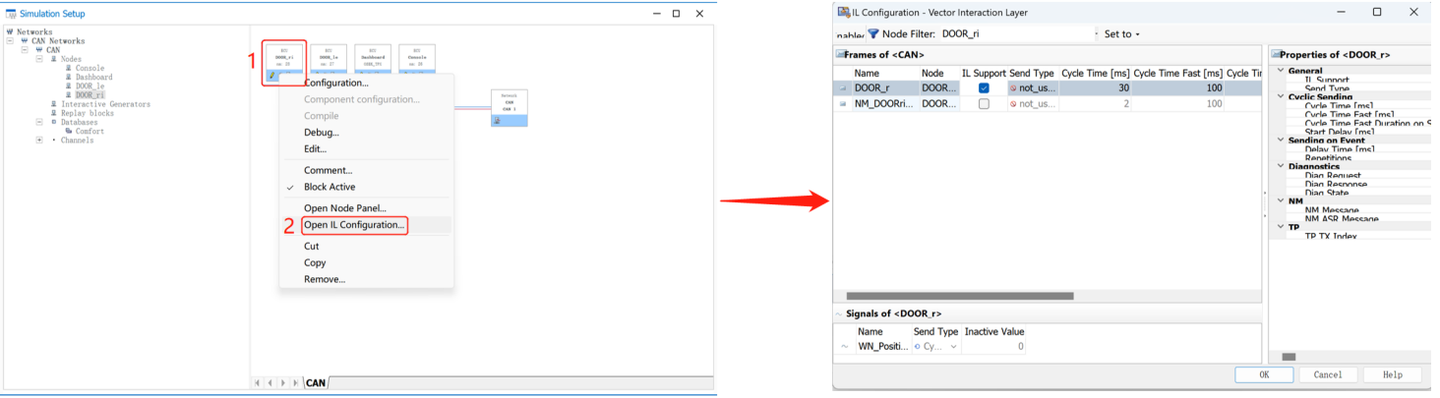Screen dimensions: 1440x398
Task: Expand the Channels tree node
Action: click(x=39, y=140)
